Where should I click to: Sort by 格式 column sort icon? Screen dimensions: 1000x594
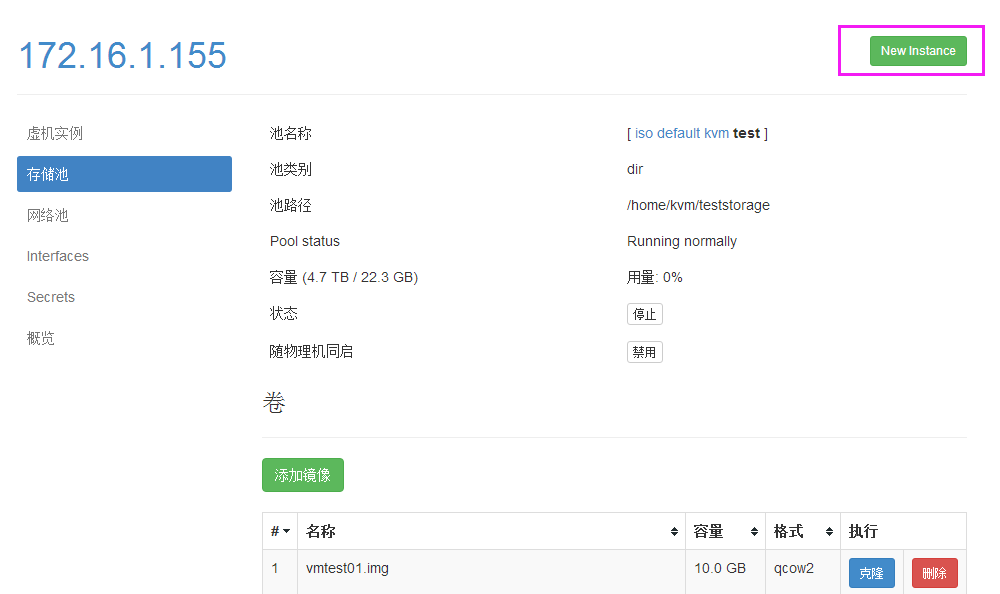point(829,531)
